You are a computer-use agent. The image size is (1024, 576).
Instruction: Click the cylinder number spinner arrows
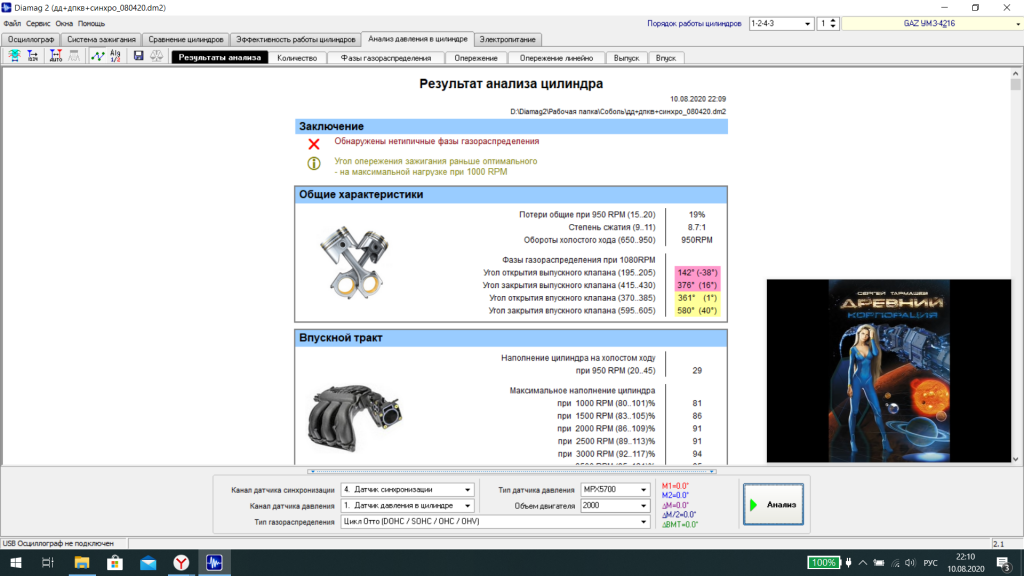tap(833, 24)
